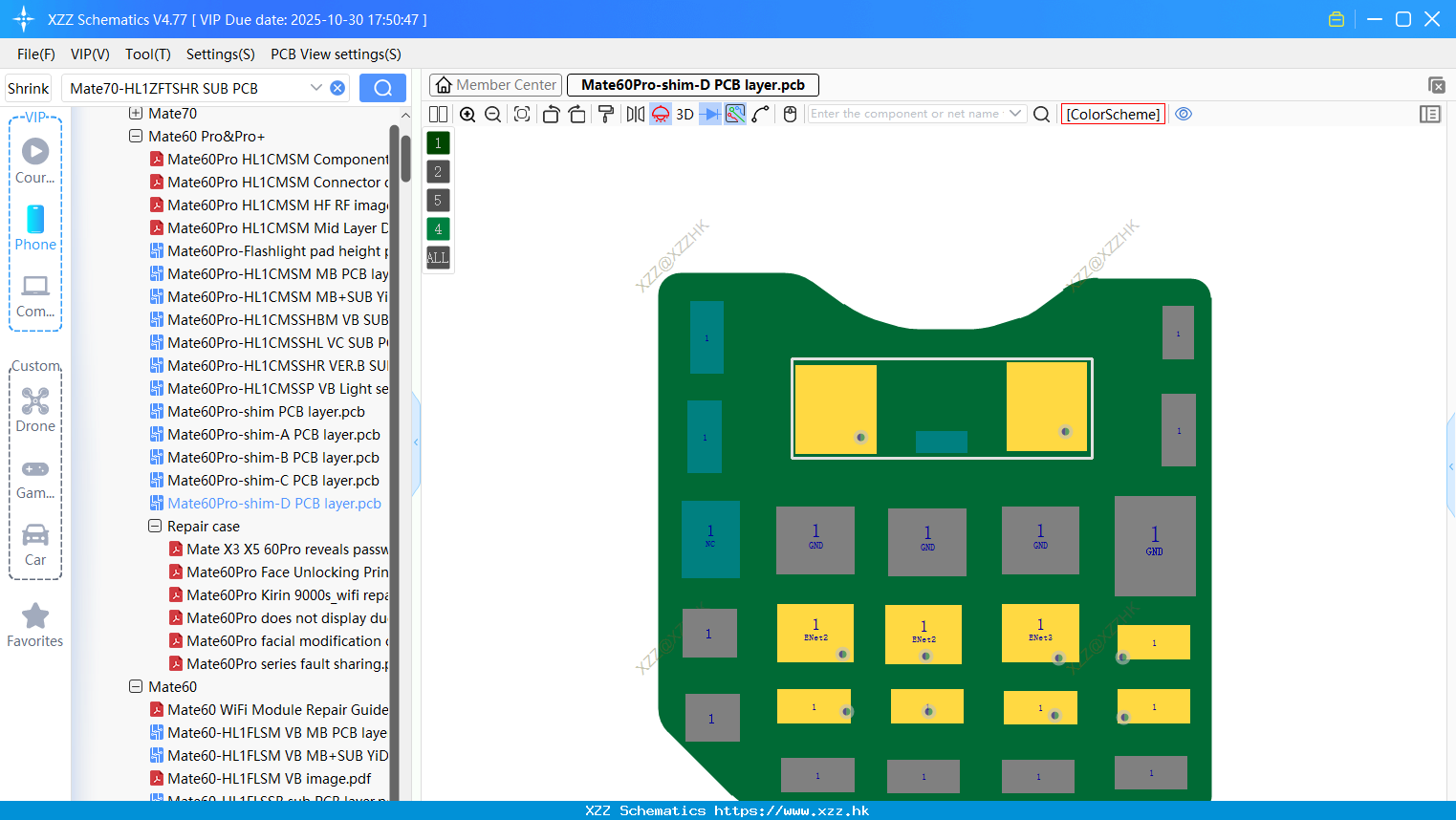Toggle the trace routing display icon
1456x820 pixels.
coord(735,114)
